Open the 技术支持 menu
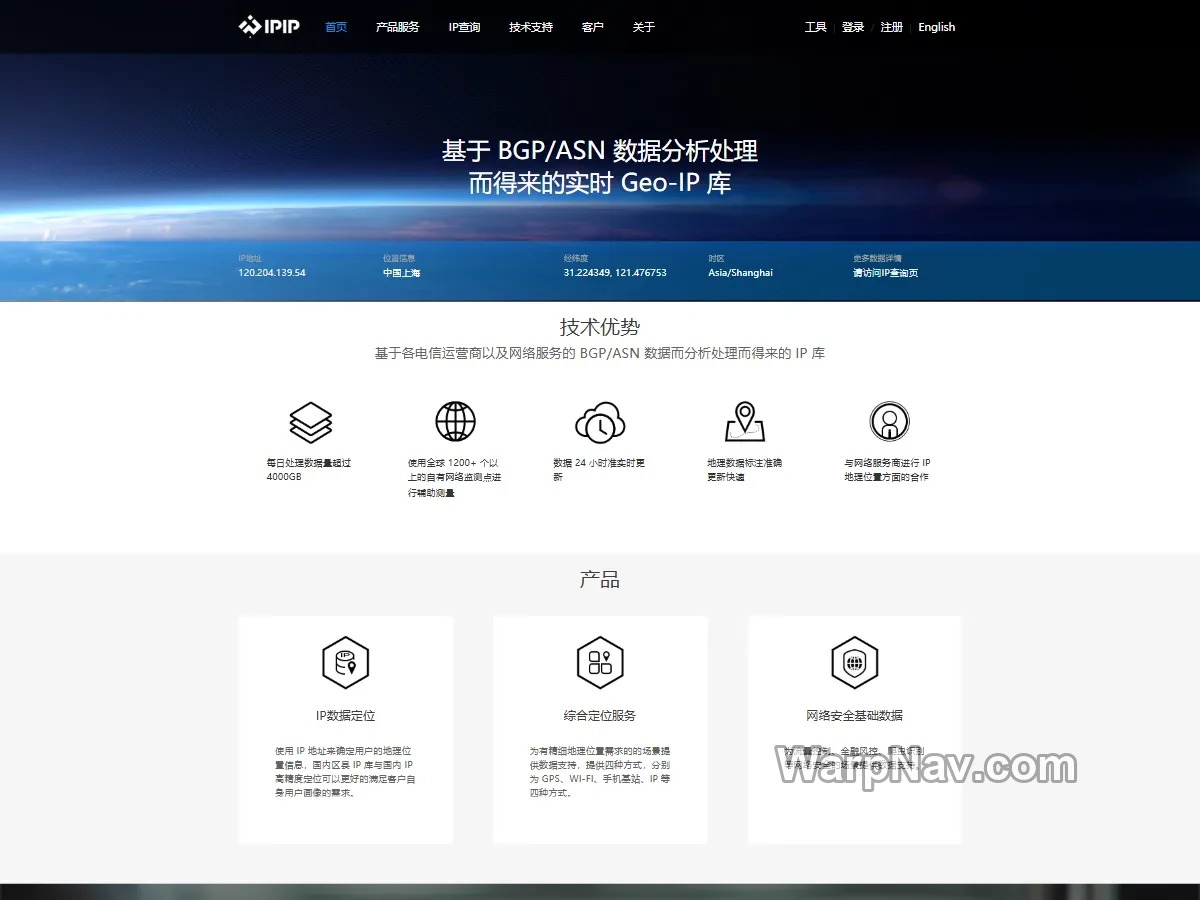This screenshot has height=900, width=1200. pos(530,27)
